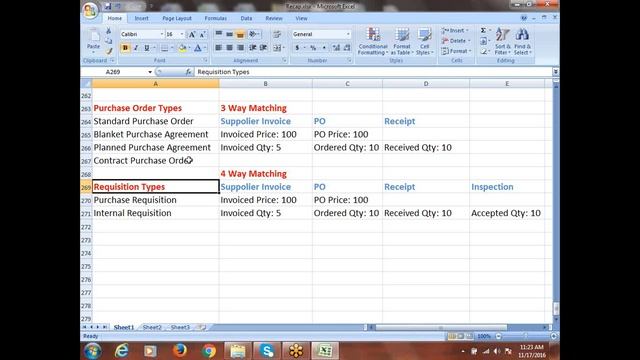Viewport: 640px width, 360px height.
Task: Open Format as Table gallery
Action: pyautogui.click(x=402, y=41)
